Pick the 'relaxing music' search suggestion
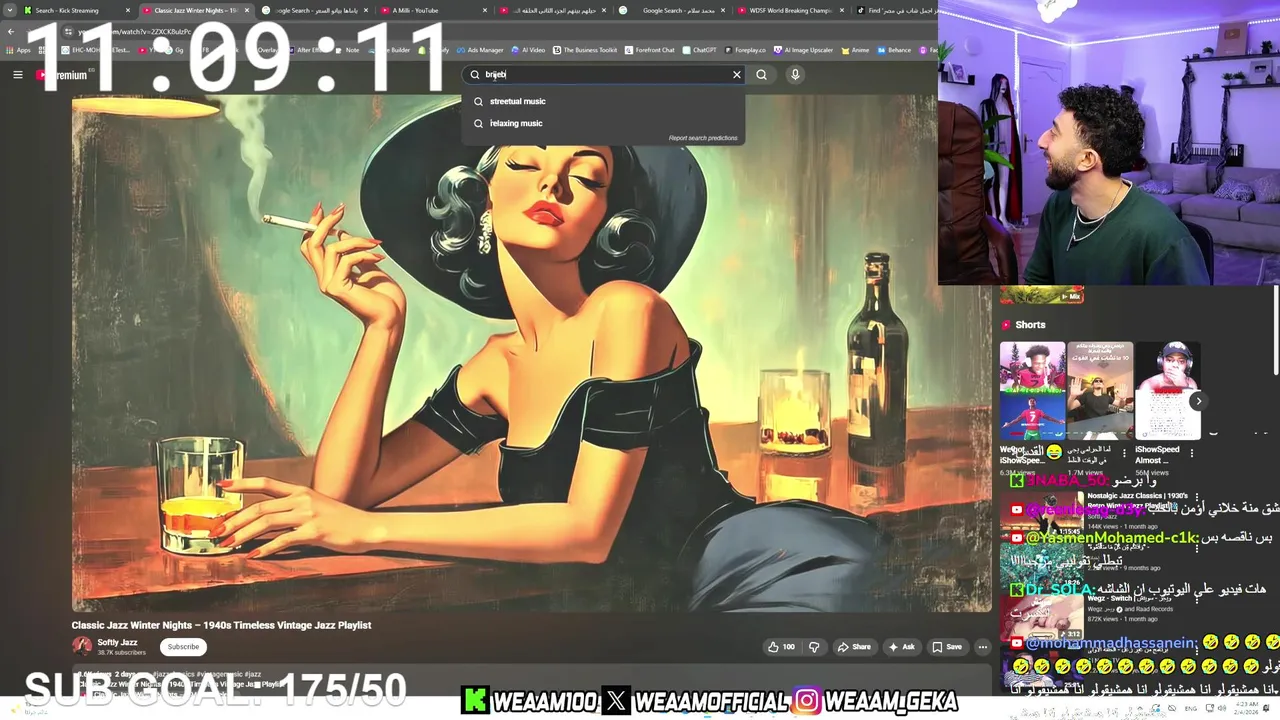1280x720 pixels. click(x=604, y=123)
